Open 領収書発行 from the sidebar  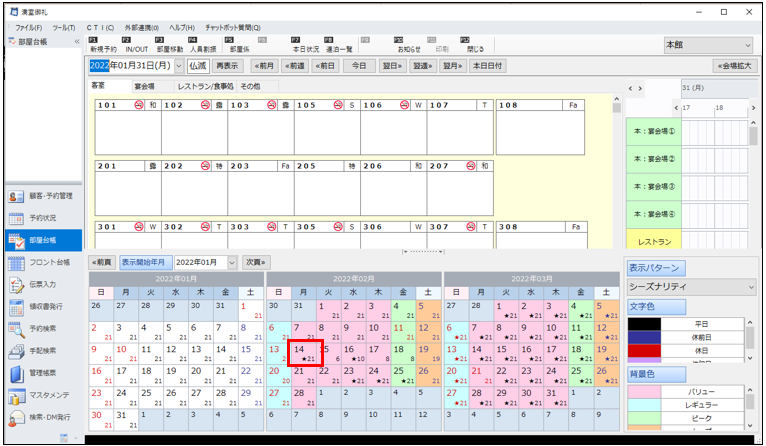click(x=16, y=307)
